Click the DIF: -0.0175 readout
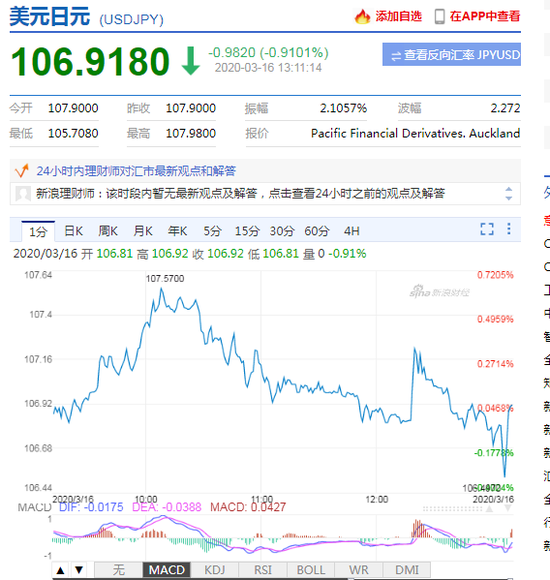 91,507
